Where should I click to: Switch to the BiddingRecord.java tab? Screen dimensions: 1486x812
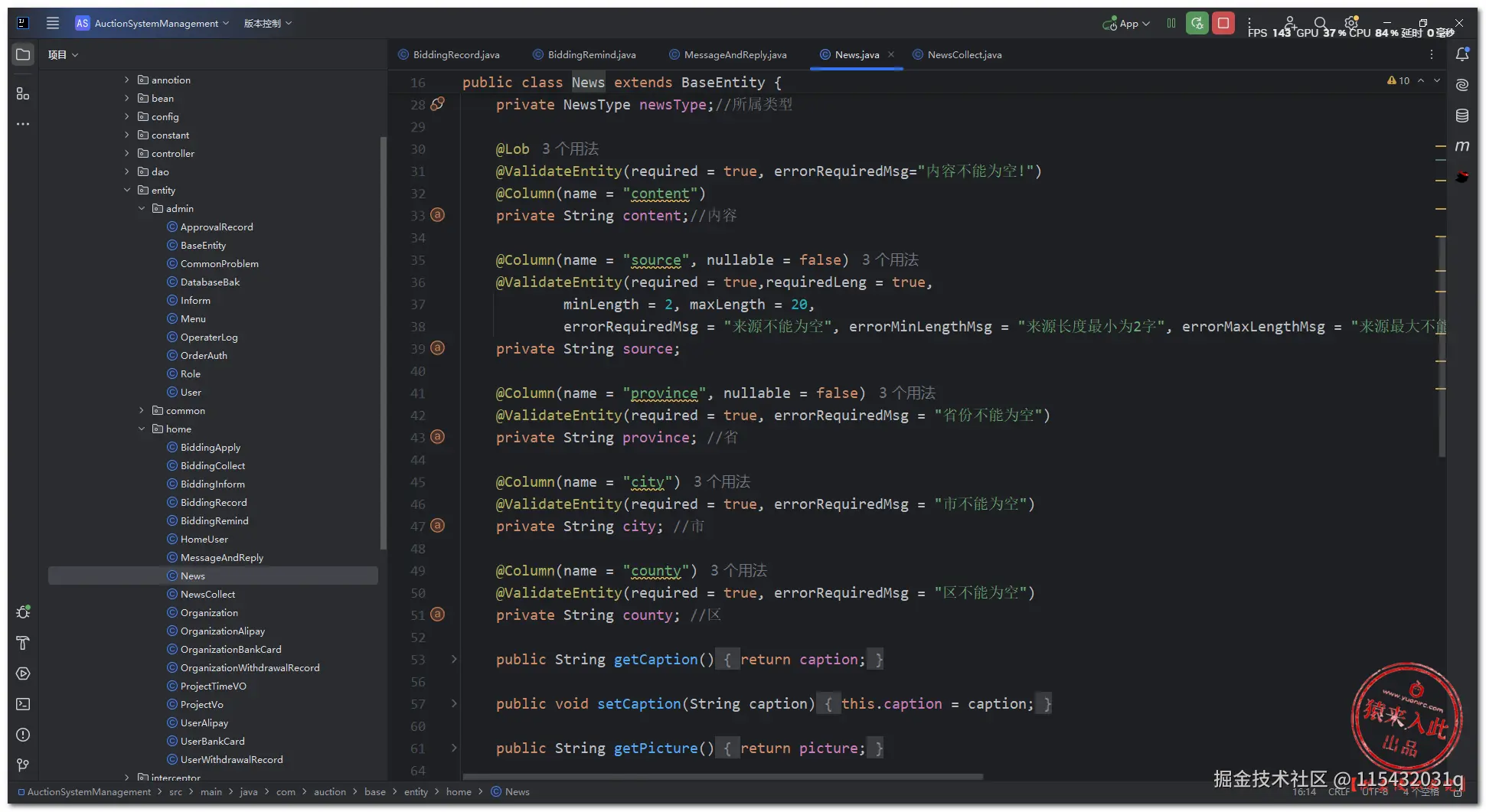[x=449, y=54]
